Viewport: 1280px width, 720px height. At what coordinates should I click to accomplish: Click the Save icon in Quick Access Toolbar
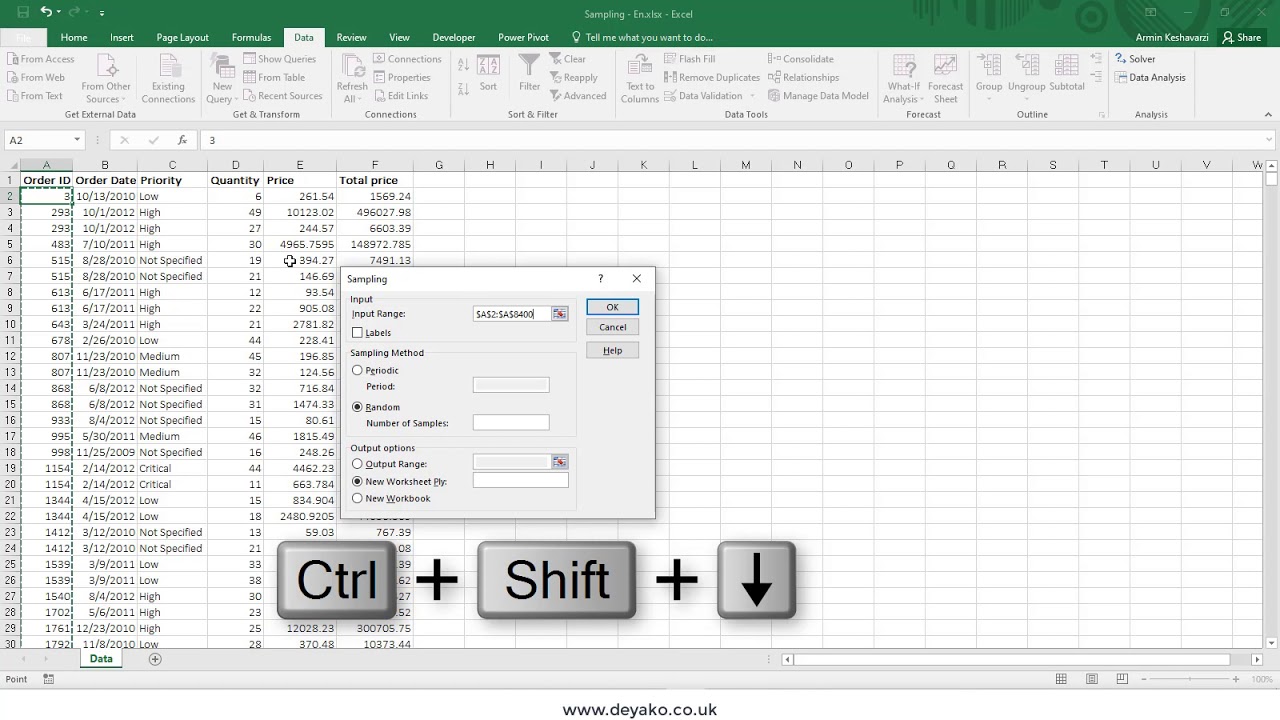tap(22, 13)
